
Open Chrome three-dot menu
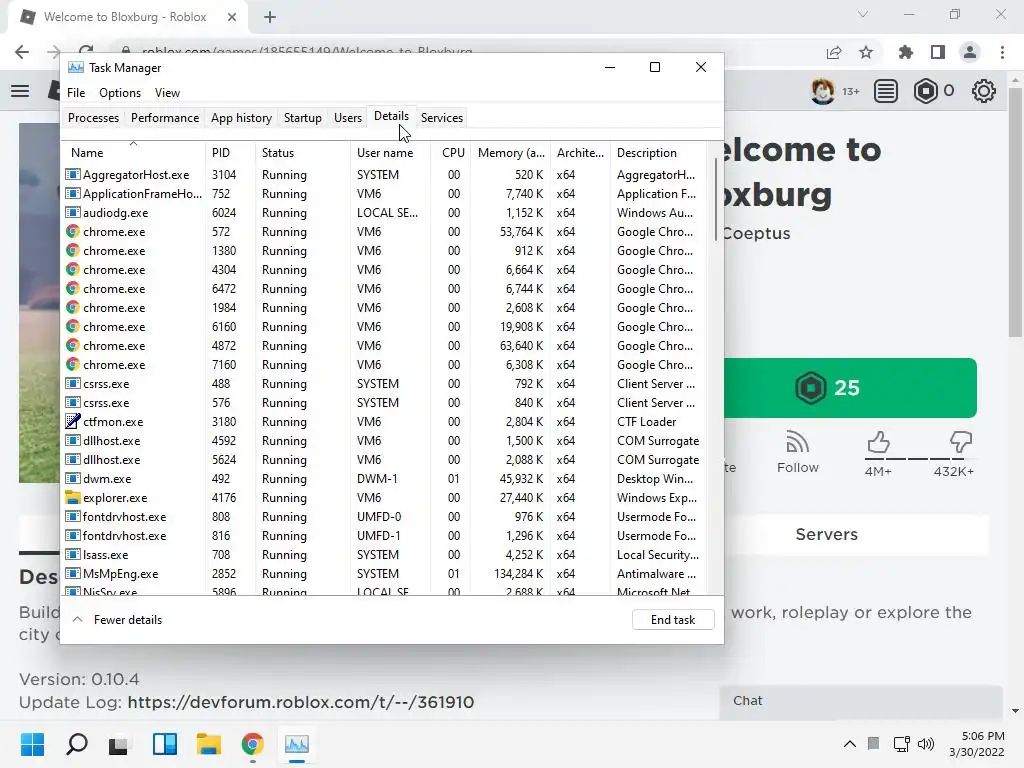(x=1002, y=52)
